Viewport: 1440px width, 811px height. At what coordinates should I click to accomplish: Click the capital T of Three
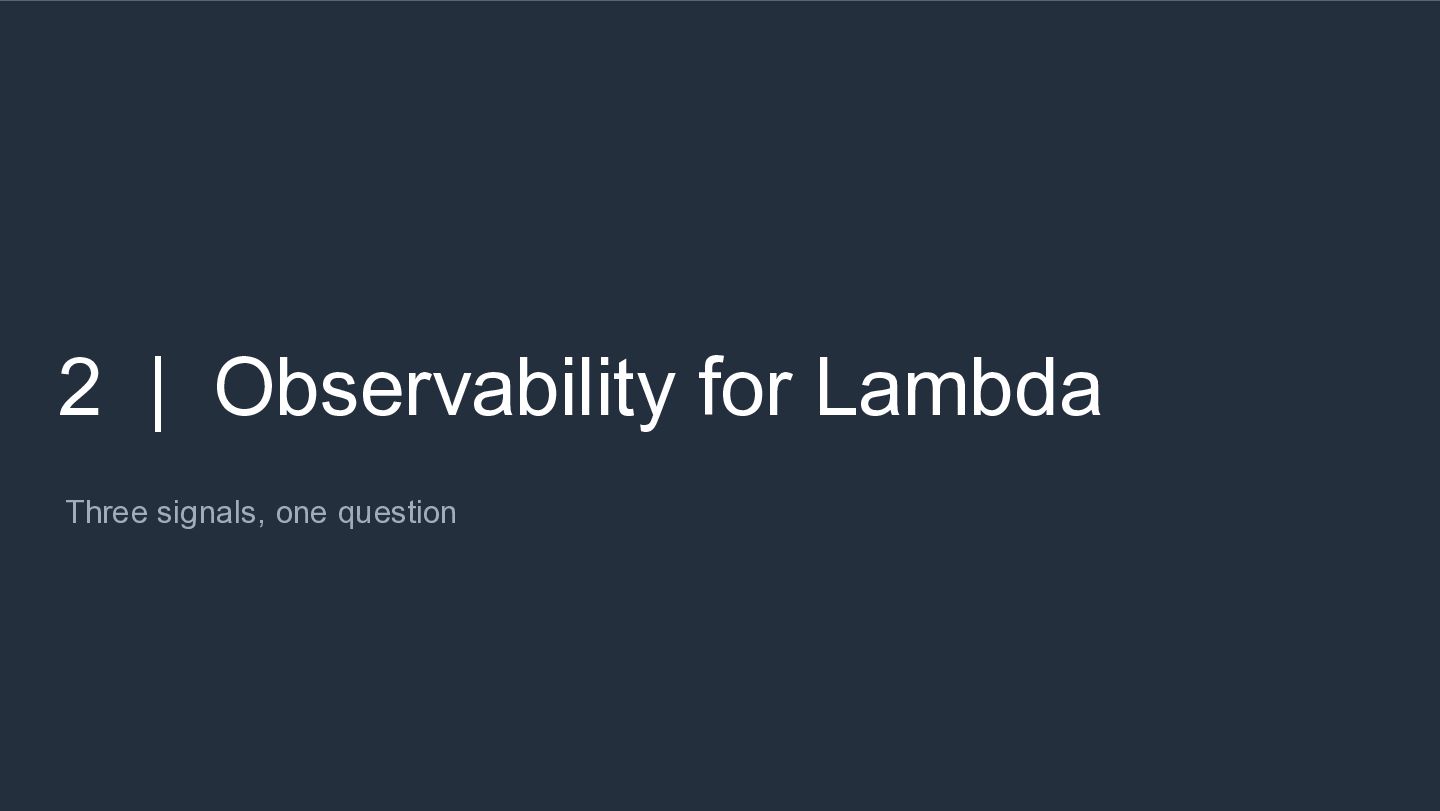pos(75,512)
